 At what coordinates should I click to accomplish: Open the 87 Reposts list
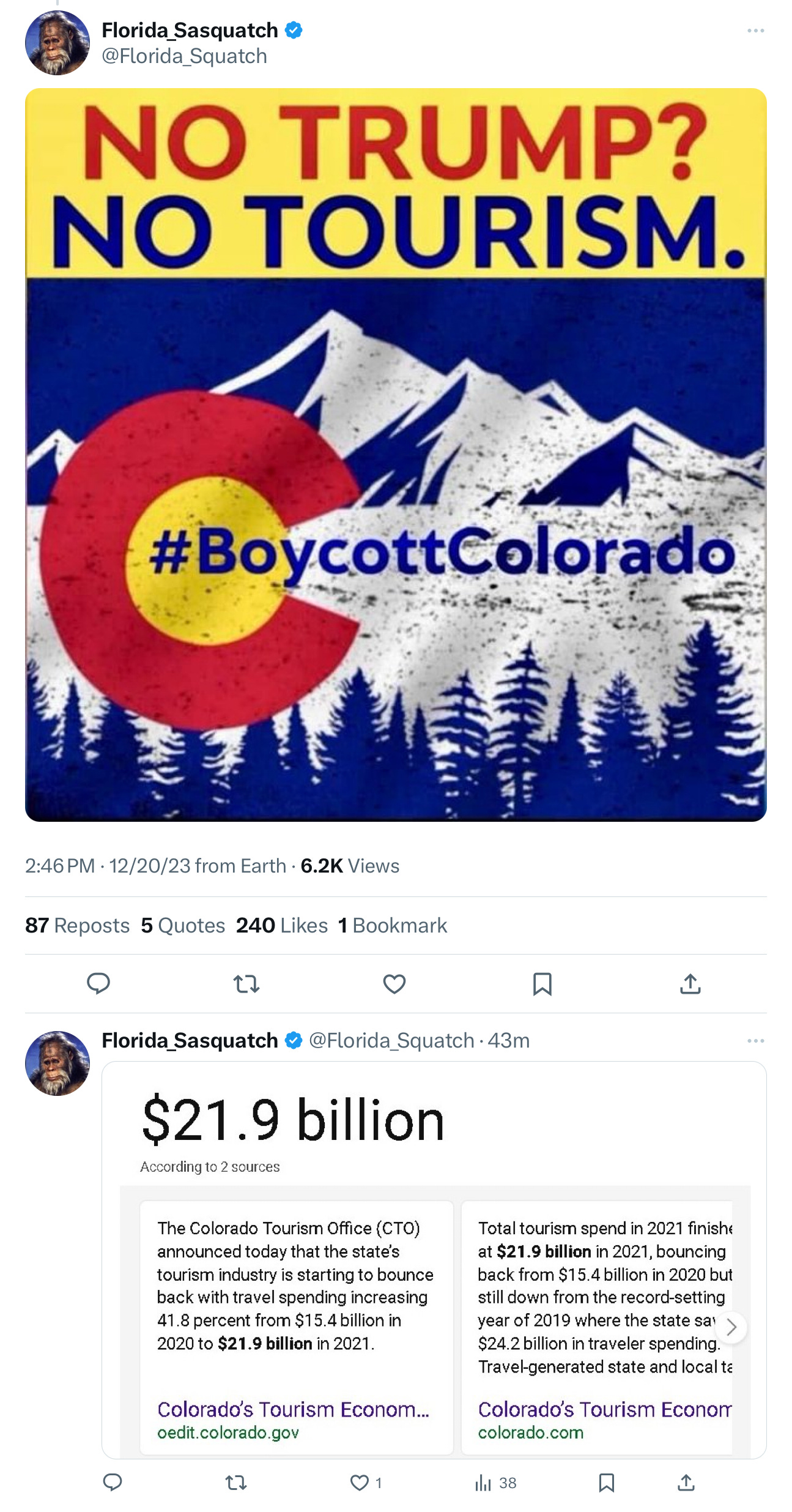coord(77,925)
